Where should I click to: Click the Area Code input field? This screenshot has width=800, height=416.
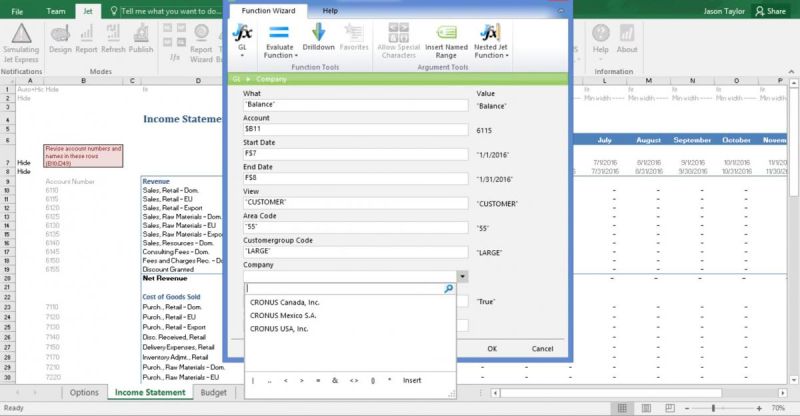[356, 227]
